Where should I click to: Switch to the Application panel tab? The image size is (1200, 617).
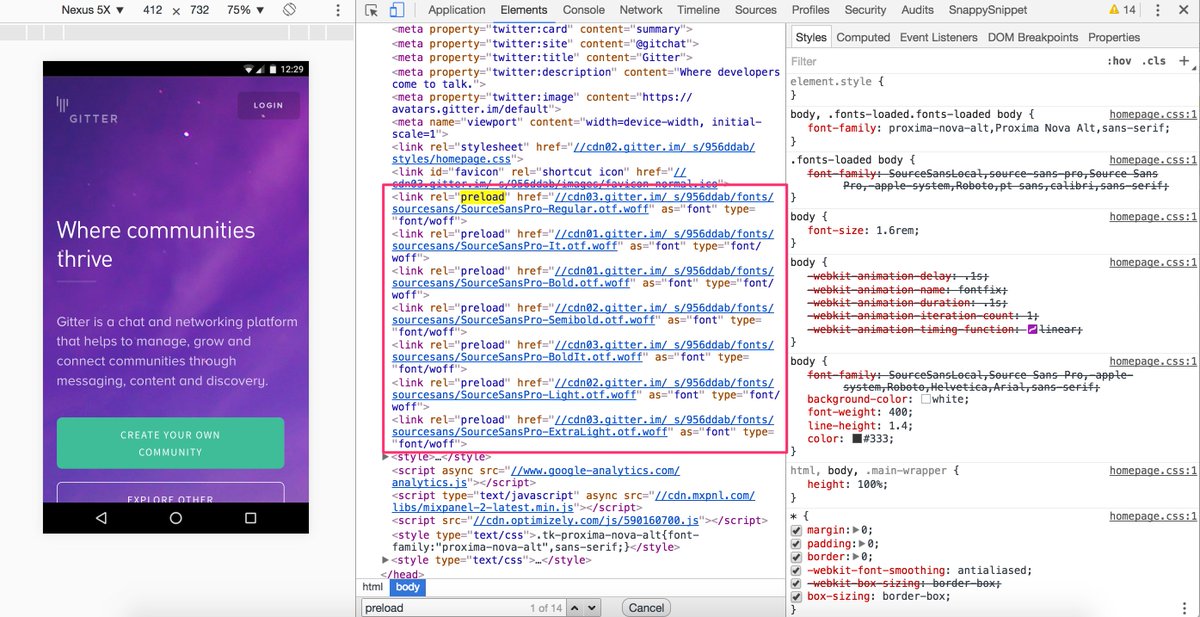click(x=457, y=10)
